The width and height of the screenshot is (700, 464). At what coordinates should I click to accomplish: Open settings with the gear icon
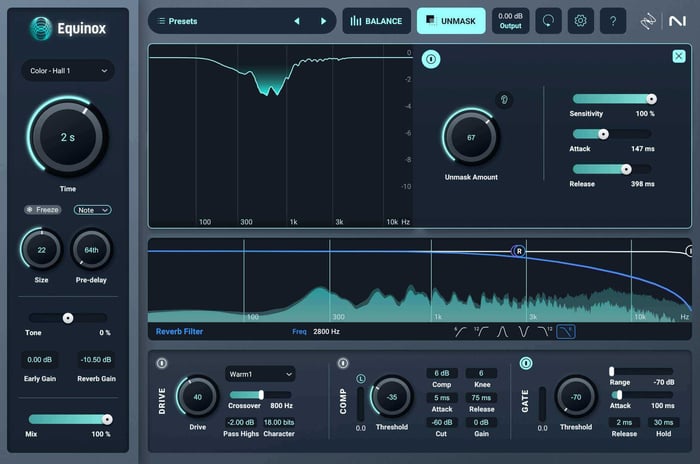580,21
